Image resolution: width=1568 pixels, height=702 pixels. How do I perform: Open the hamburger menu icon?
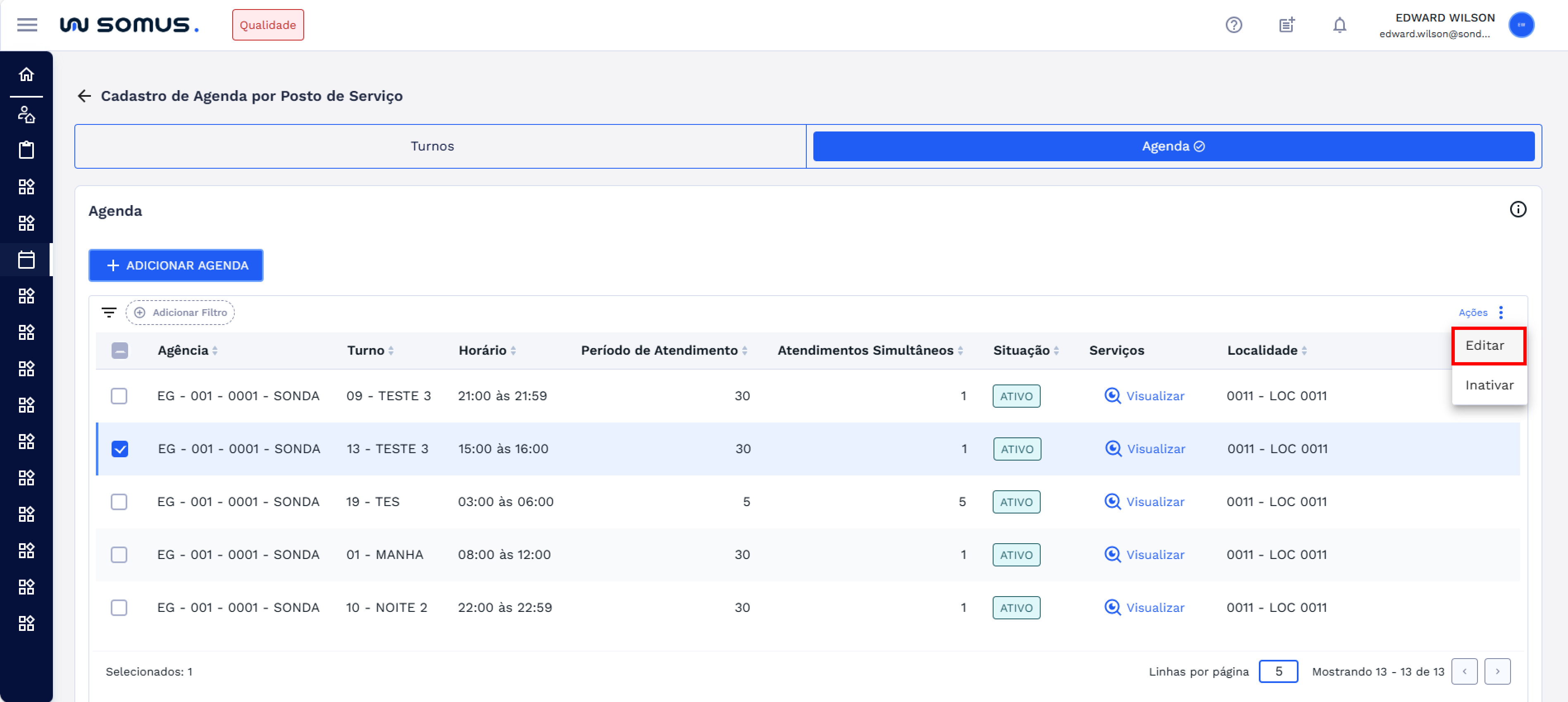coord(27,25)
